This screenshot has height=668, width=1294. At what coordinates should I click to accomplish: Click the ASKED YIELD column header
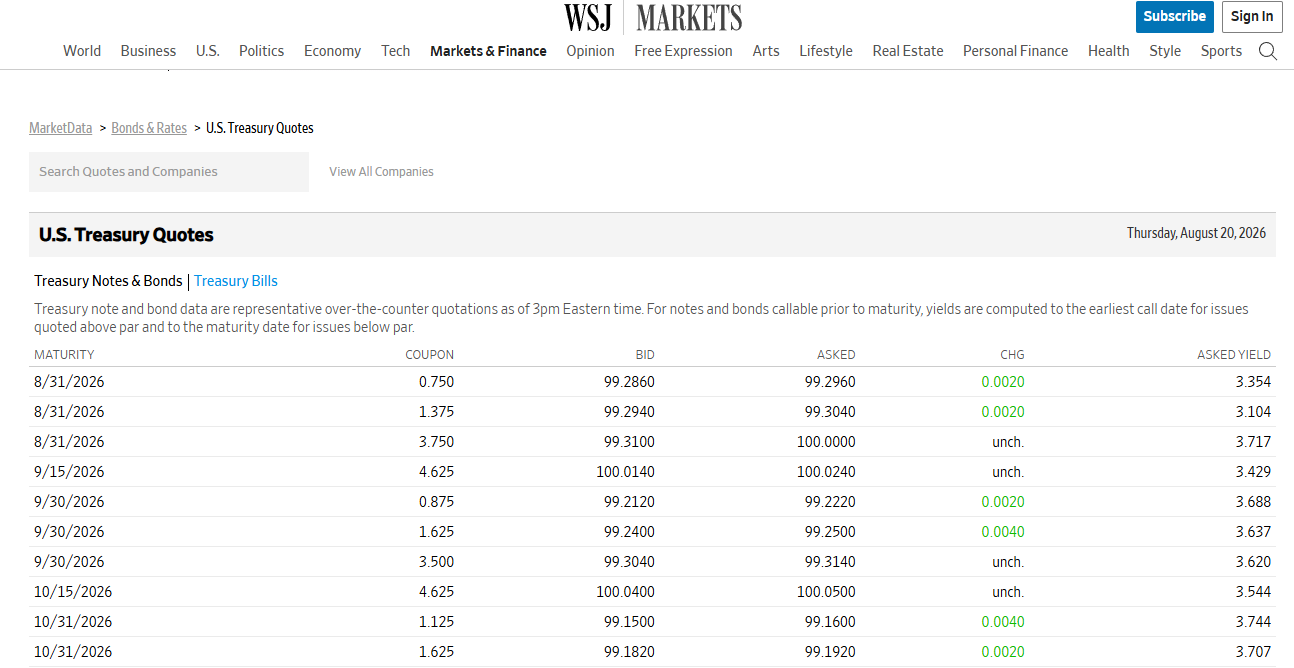(1234, 355)
